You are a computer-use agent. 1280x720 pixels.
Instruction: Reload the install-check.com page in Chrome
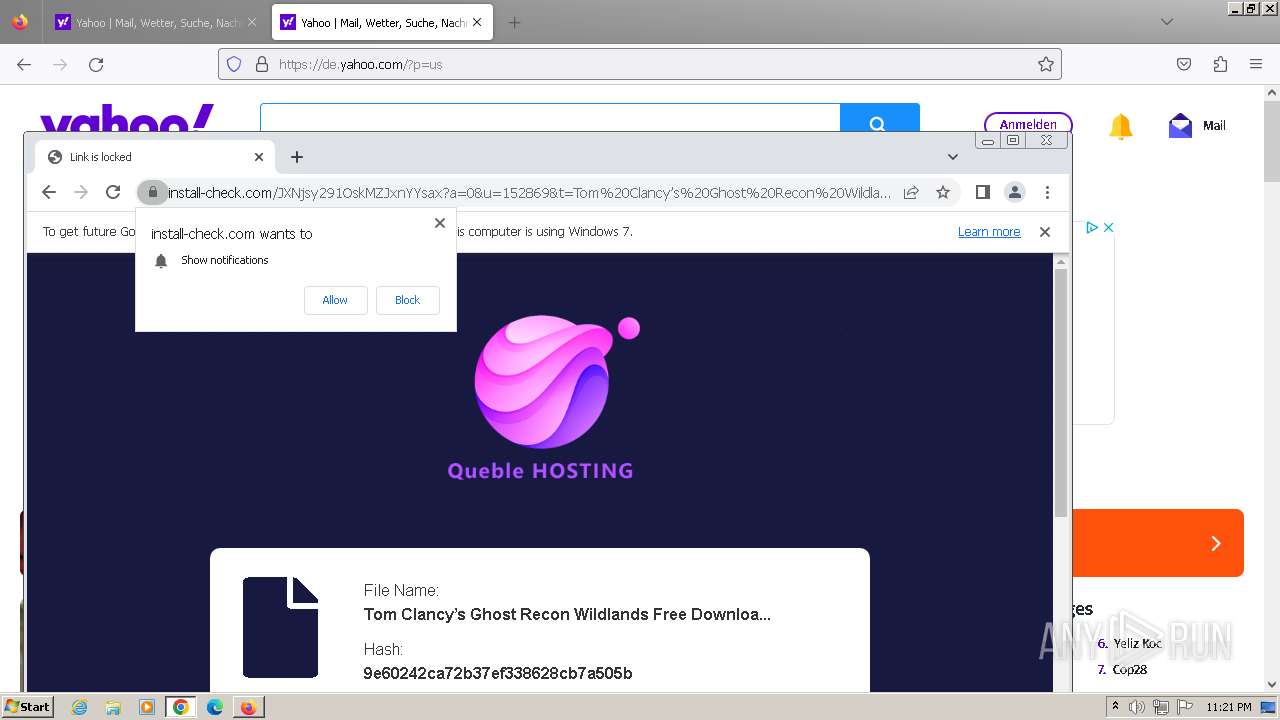click(x=113, y=192)
